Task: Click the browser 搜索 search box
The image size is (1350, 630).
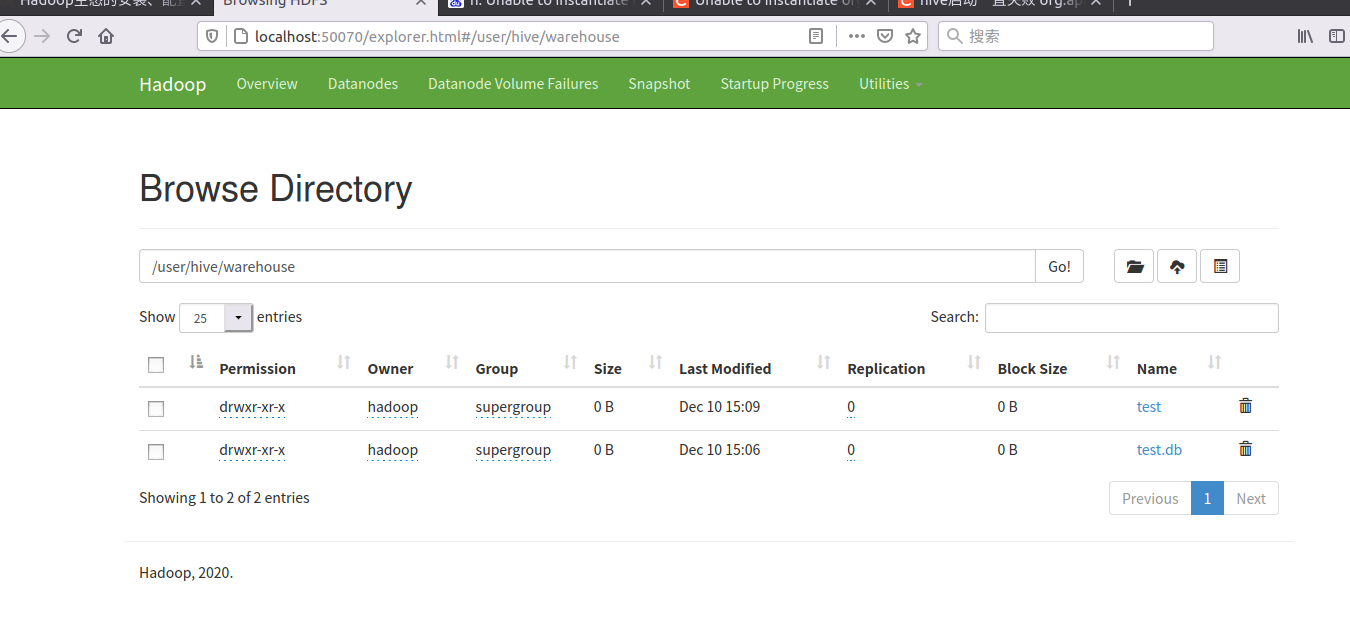Action: pyautogui.click(x=1076, y=36)
